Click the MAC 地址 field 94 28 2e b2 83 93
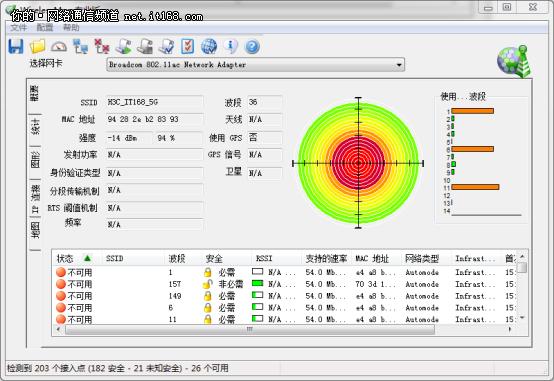Viewport: 554px width, 381px height. tap(155, 119)
